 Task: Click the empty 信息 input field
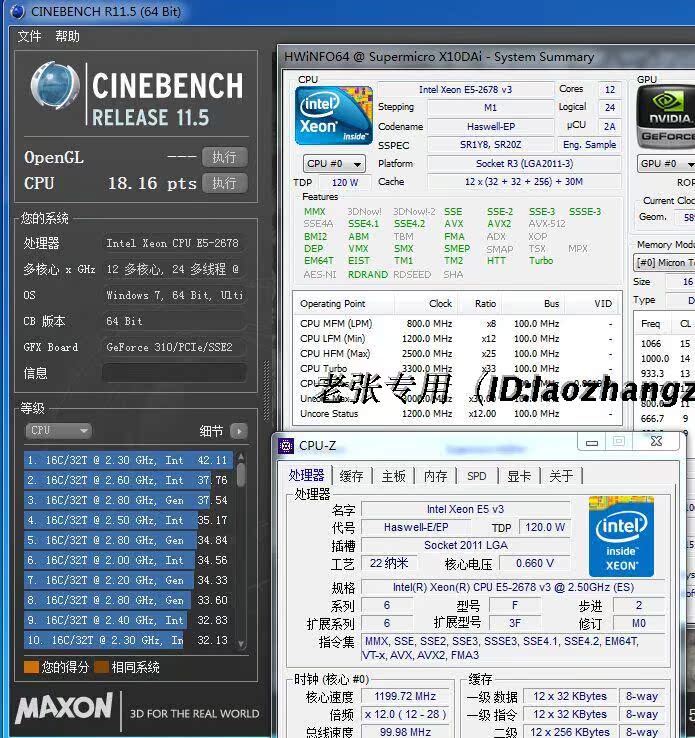click(x=174, y=372)
